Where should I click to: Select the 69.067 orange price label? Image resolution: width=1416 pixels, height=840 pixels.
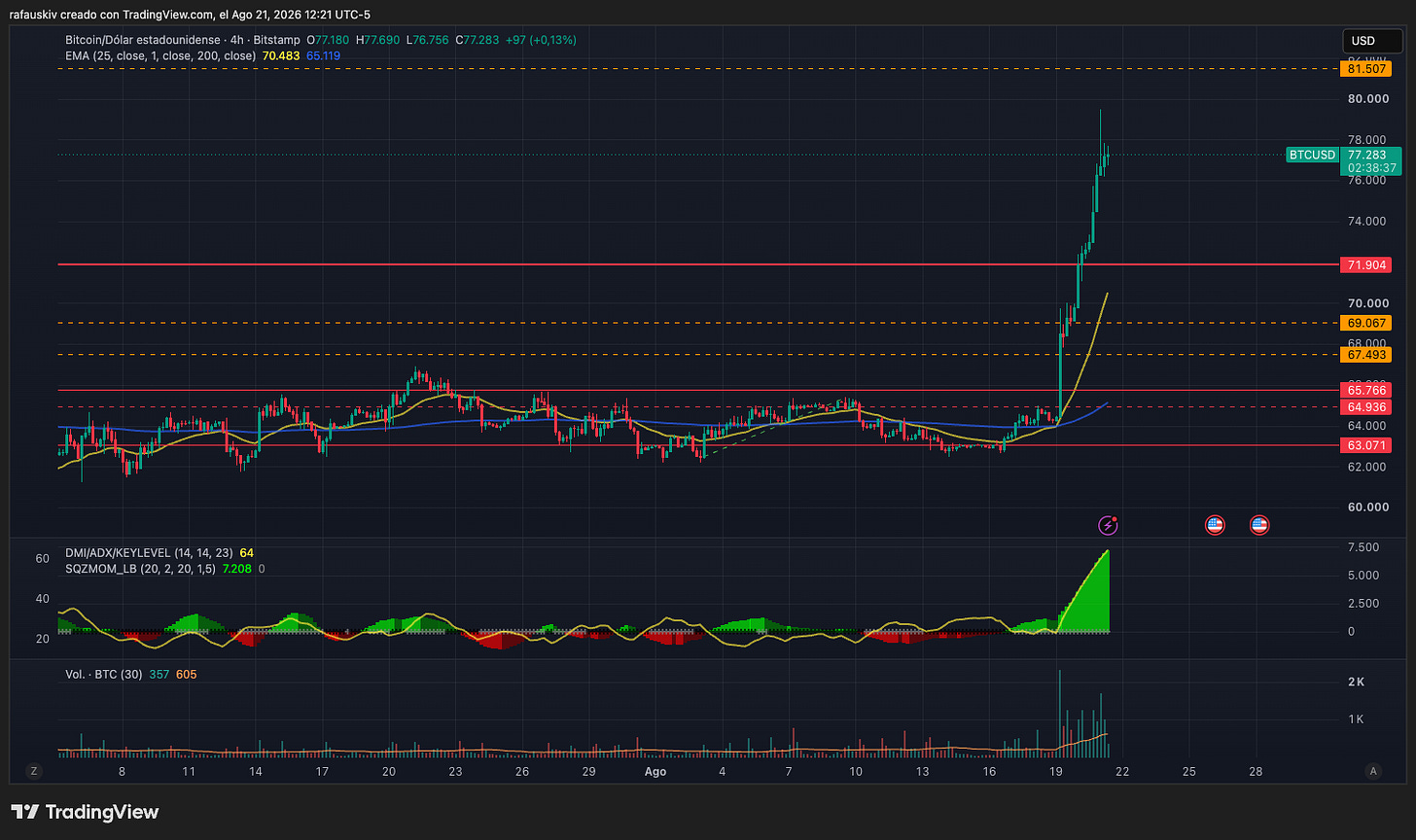click(x=1364, y=323)
